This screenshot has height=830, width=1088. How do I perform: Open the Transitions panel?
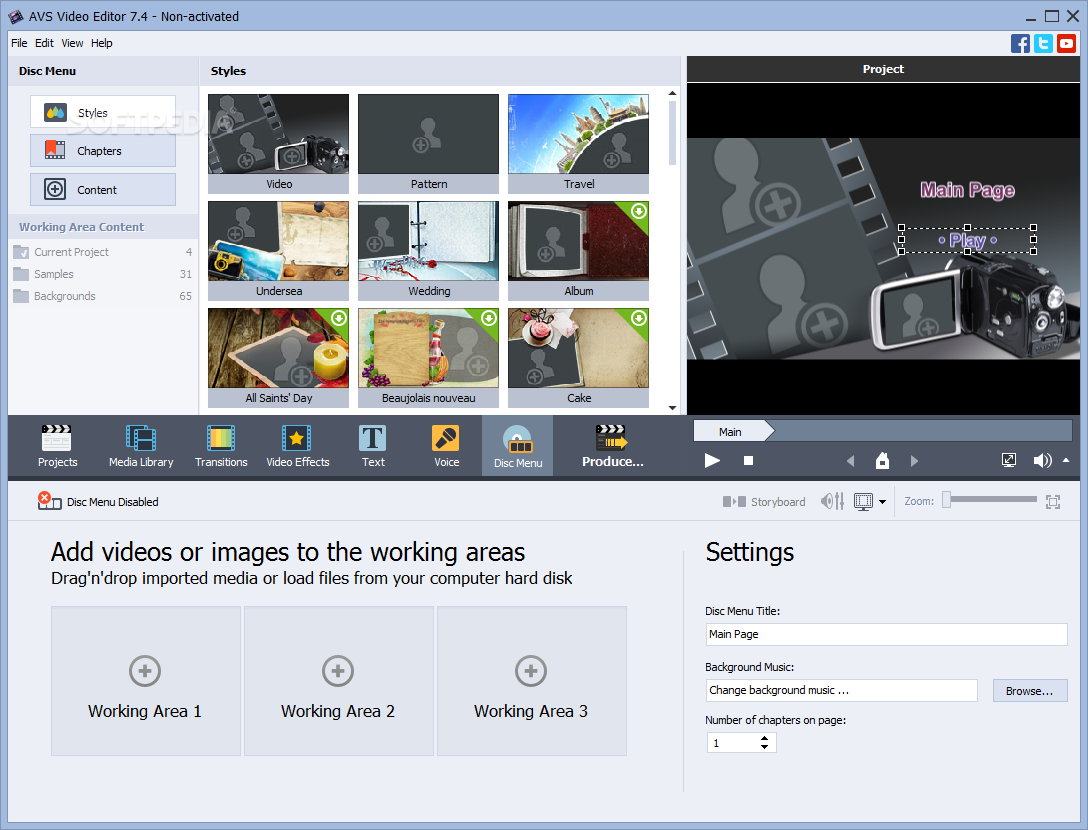(x=221, y=446)
